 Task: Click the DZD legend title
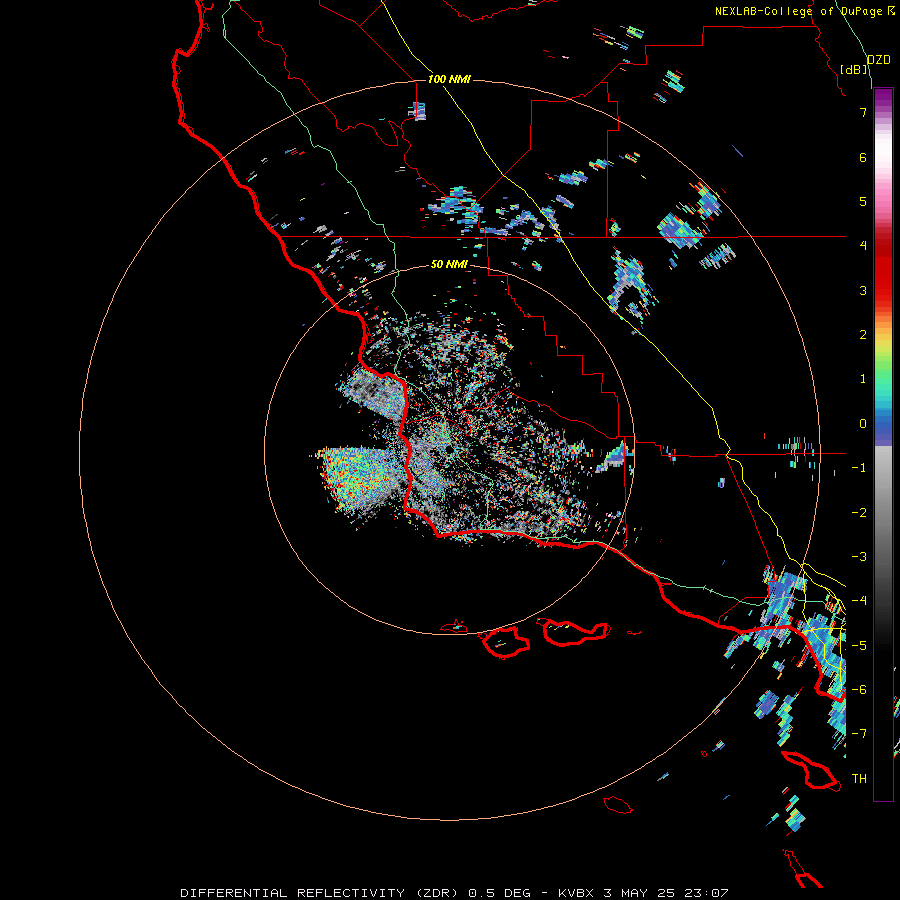[x=878, y=60]
